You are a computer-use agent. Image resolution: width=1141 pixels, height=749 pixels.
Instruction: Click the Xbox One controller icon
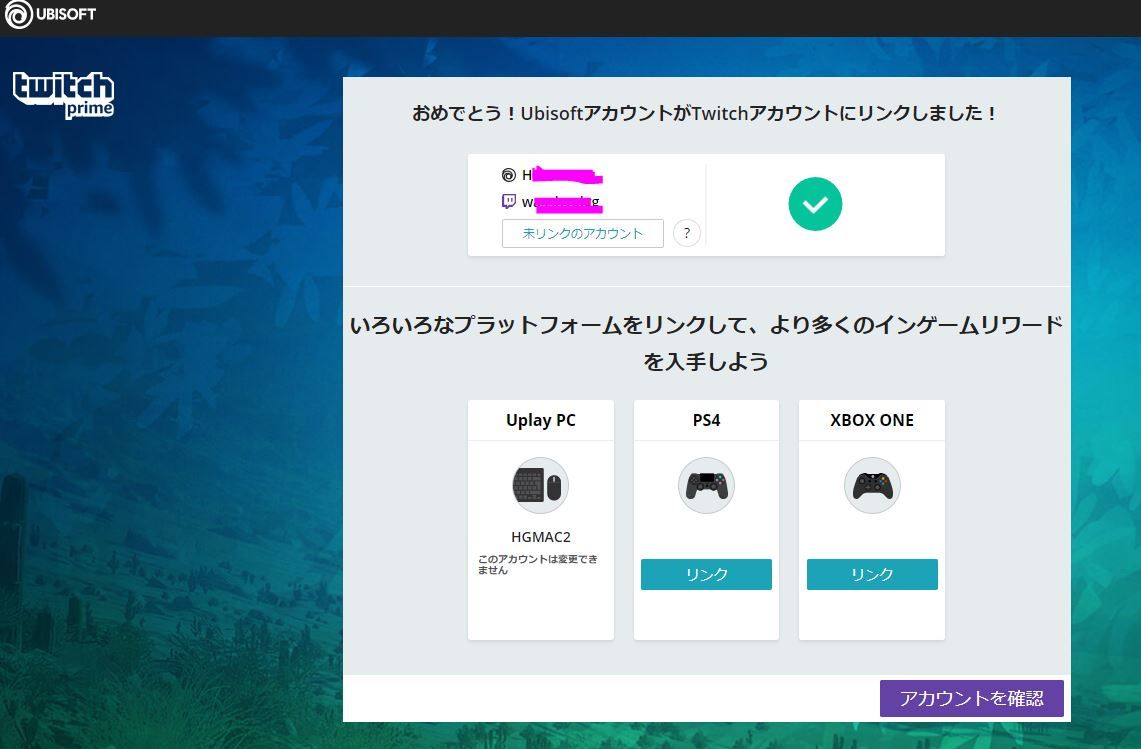[x=872, y=486]
